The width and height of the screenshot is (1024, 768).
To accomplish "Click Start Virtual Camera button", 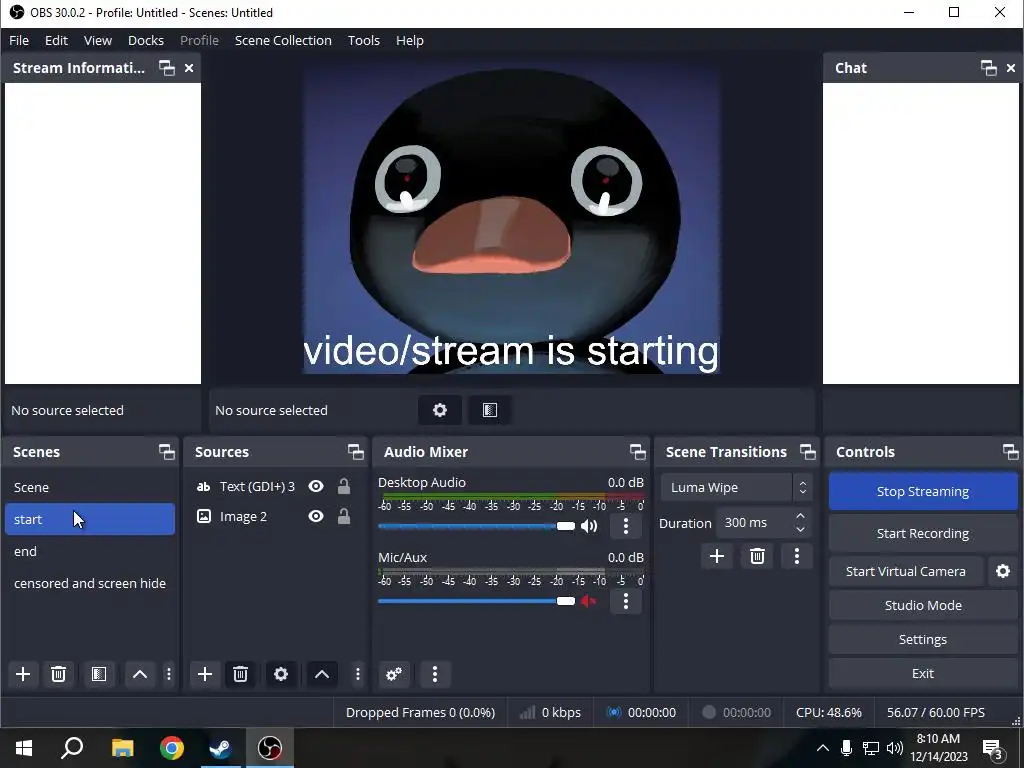I will pyautogui.click(x=906, y=571).
